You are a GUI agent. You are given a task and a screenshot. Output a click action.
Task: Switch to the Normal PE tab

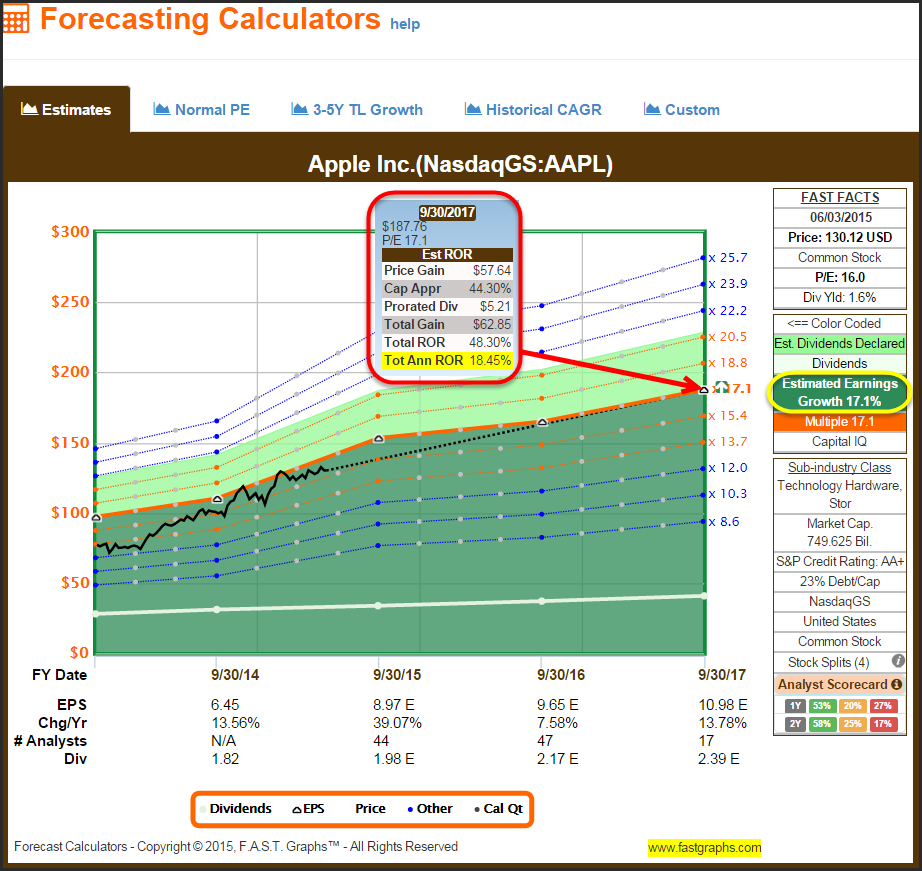point(201,110)
